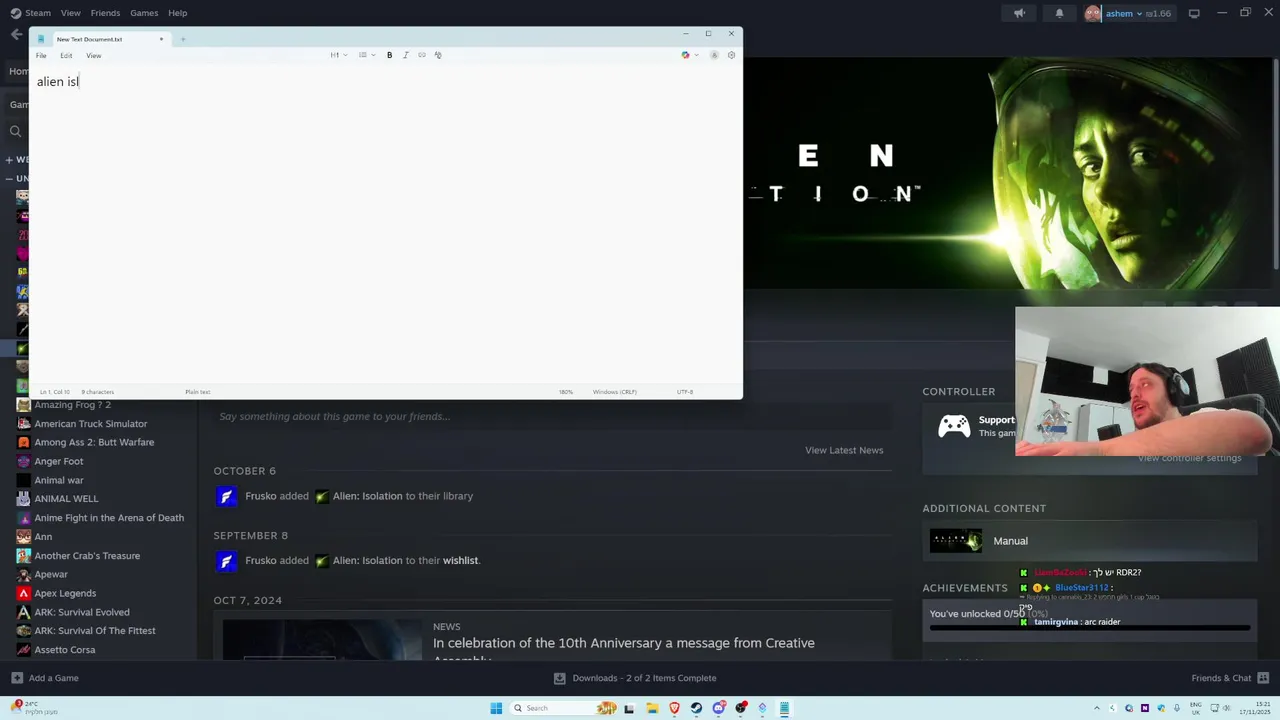Click Steam page vertical scrollbar
The image size is (1280, 720).
pyautogui.click(x=1275, y=165)
